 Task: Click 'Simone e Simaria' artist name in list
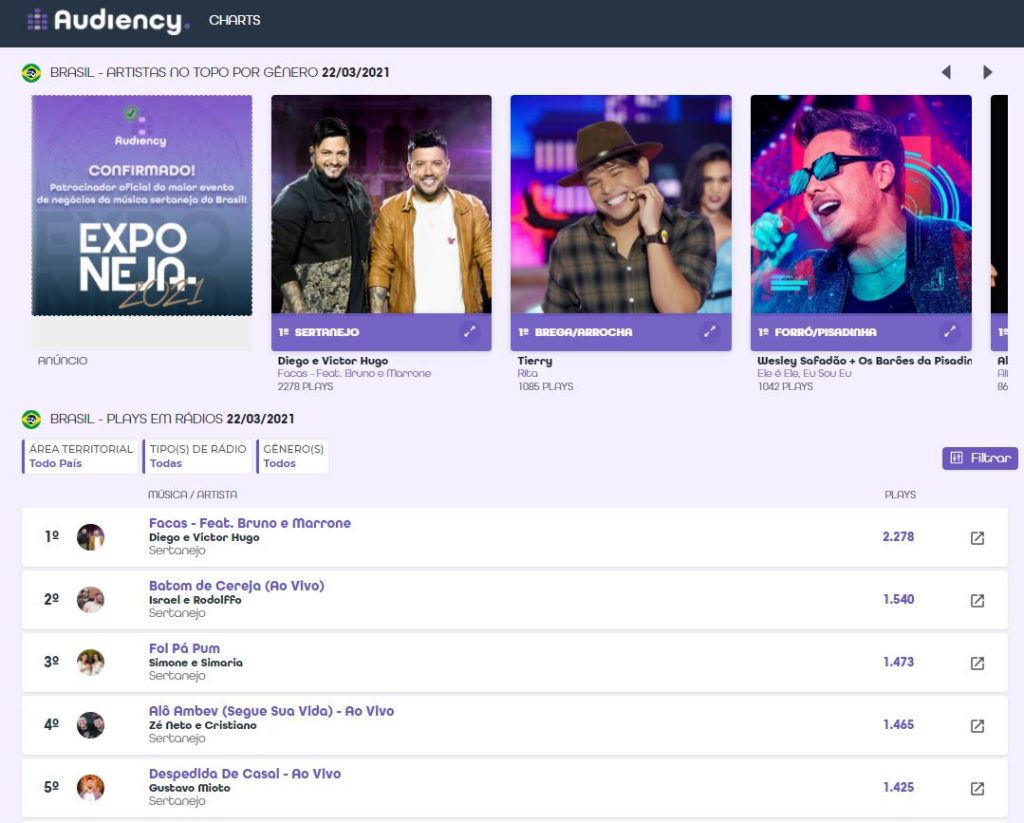195,662
